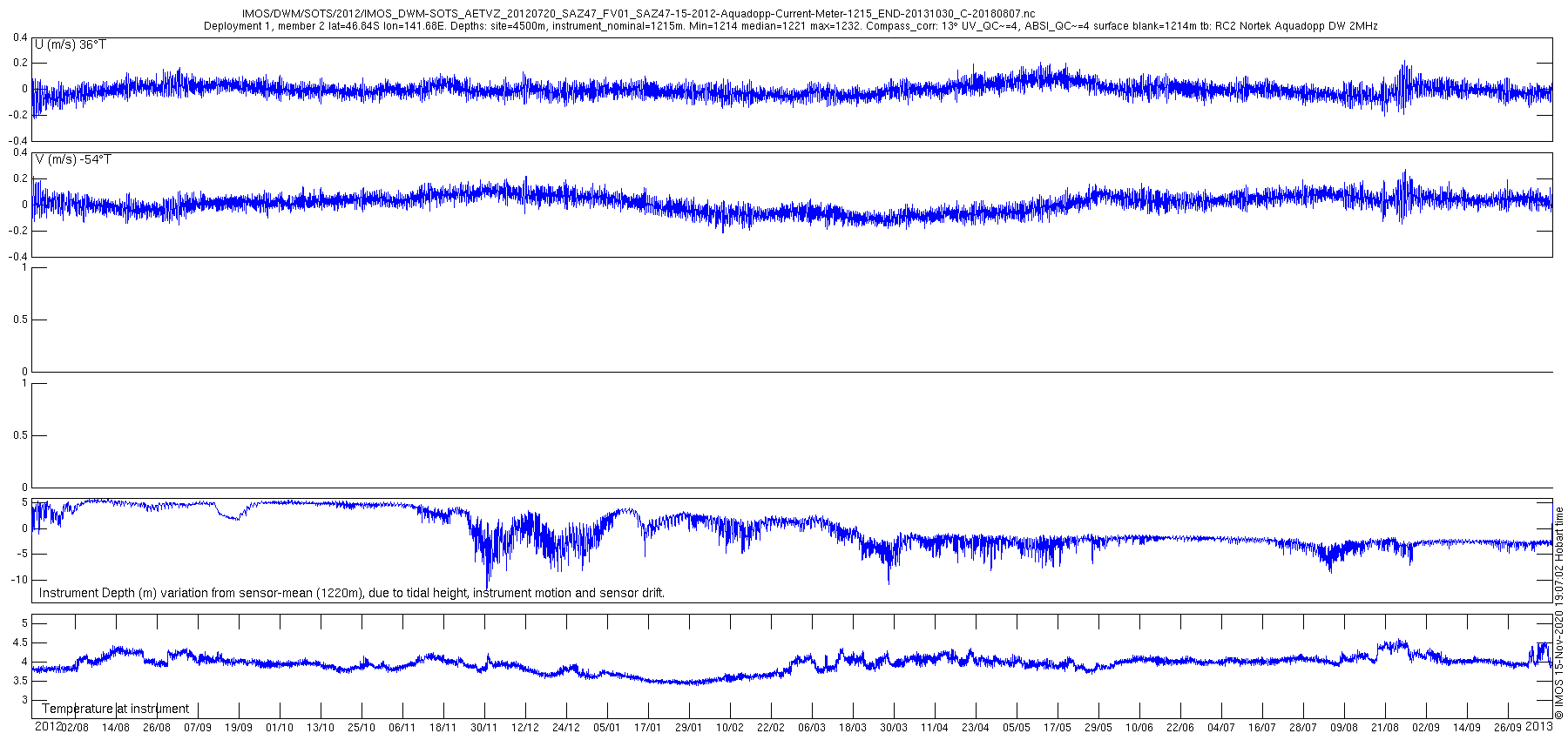This screenshot has width=1568, height=740.
Task: Pick the '25/10' date tick label
Action: pos(362,728)
